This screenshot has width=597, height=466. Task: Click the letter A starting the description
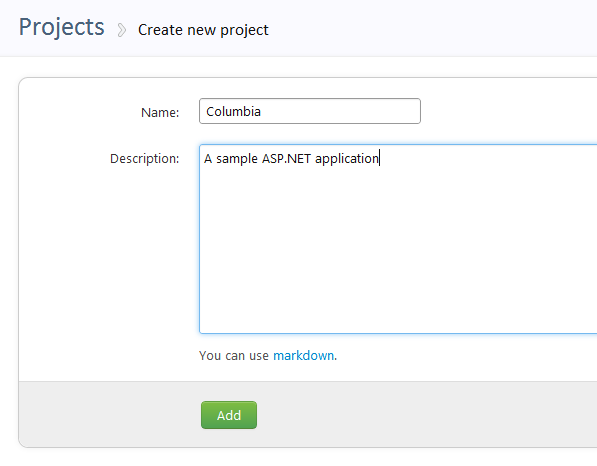(x=208, y=158)
